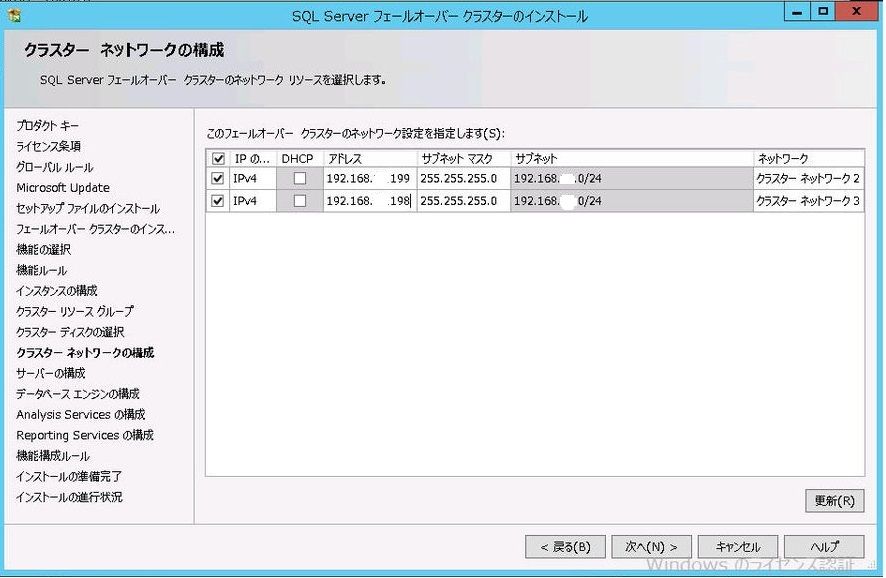Viewport: 886px width, 578px height.
Task: Select the インスタンスの構成 step
Action: click(57, 291)
